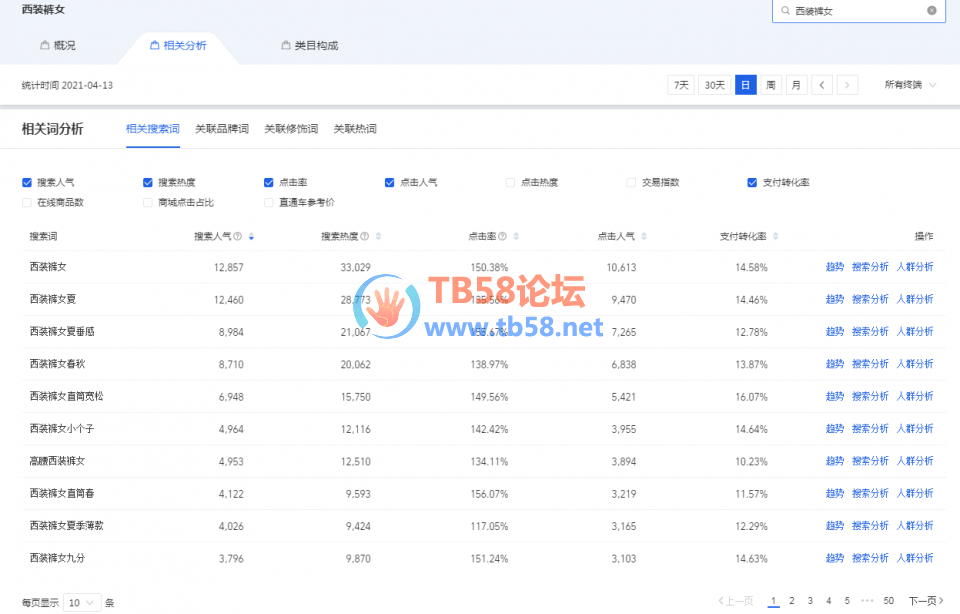Enable the 交易指数 checkbox
960x614 pixels.
point(631,182)
